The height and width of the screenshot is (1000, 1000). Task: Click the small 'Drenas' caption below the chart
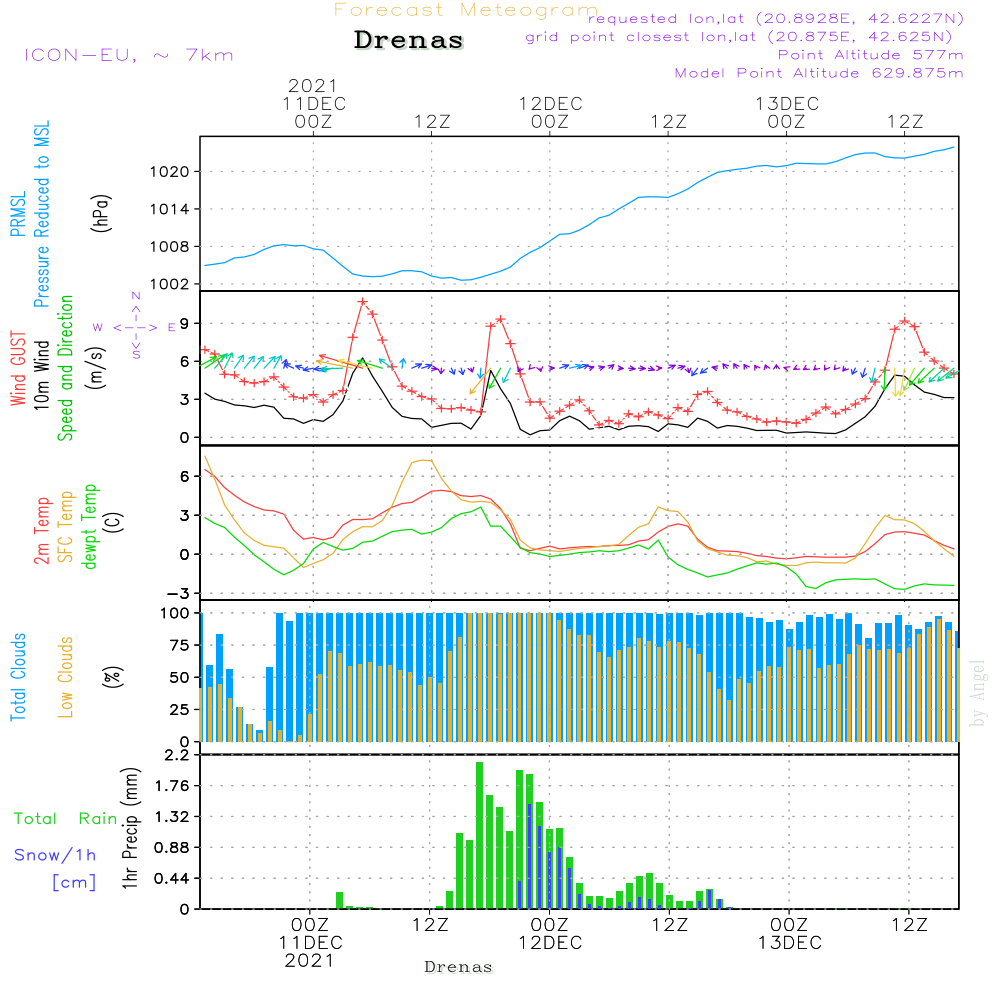pos(459,967)
